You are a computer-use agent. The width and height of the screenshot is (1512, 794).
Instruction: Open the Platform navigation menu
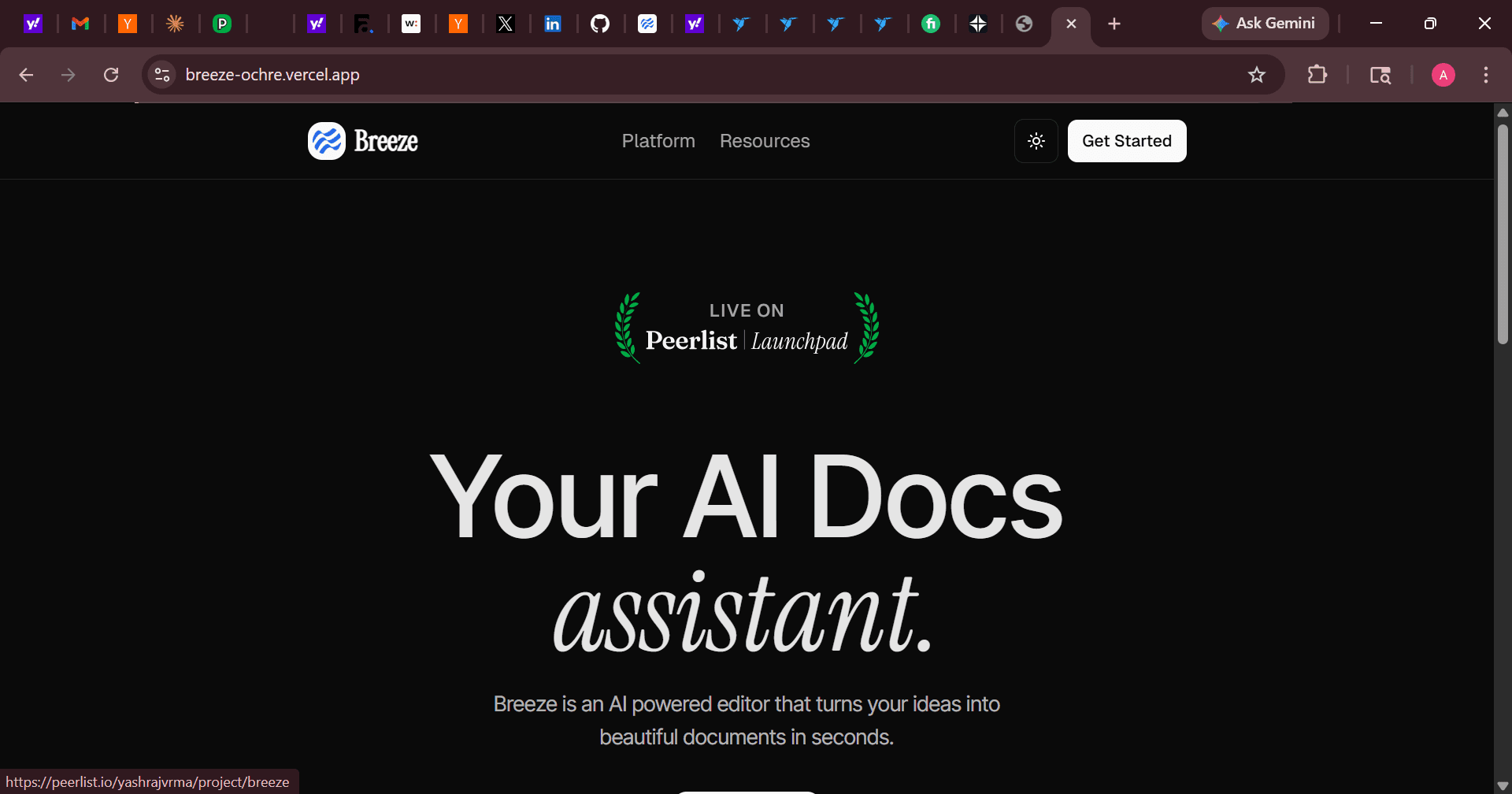point(658,141)
